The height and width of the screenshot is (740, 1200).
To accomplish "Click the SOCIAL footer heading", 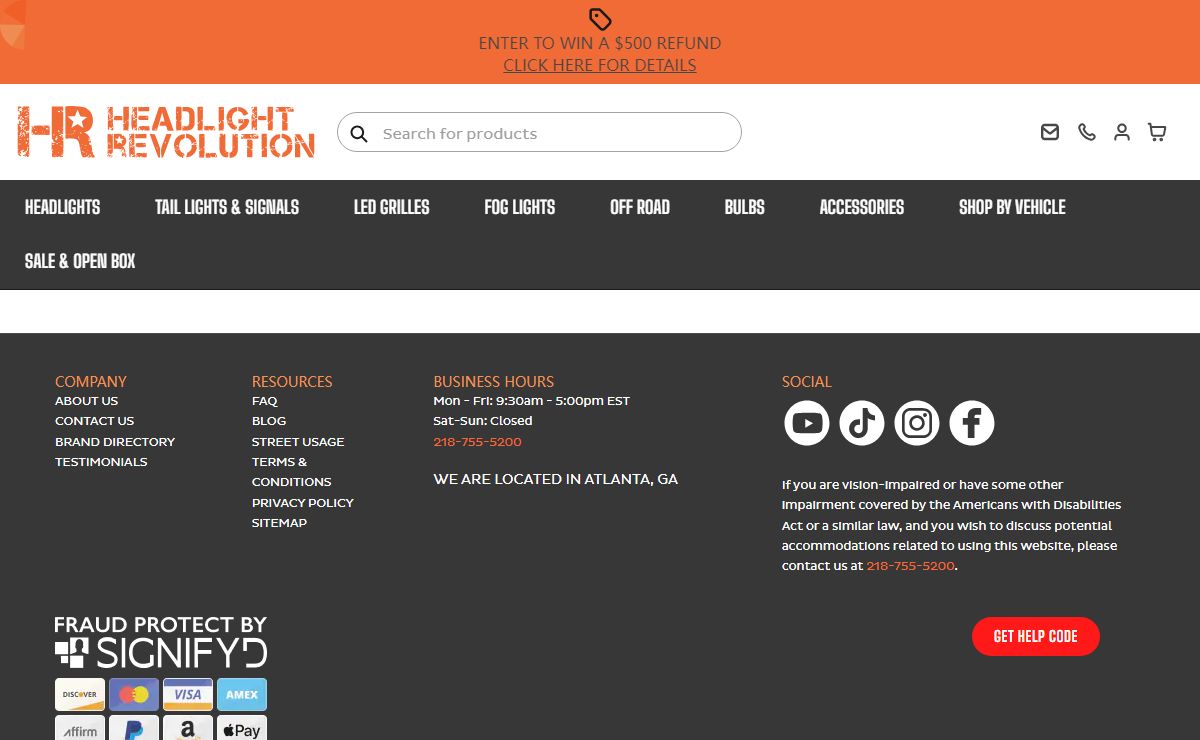I will coord(807,381).
